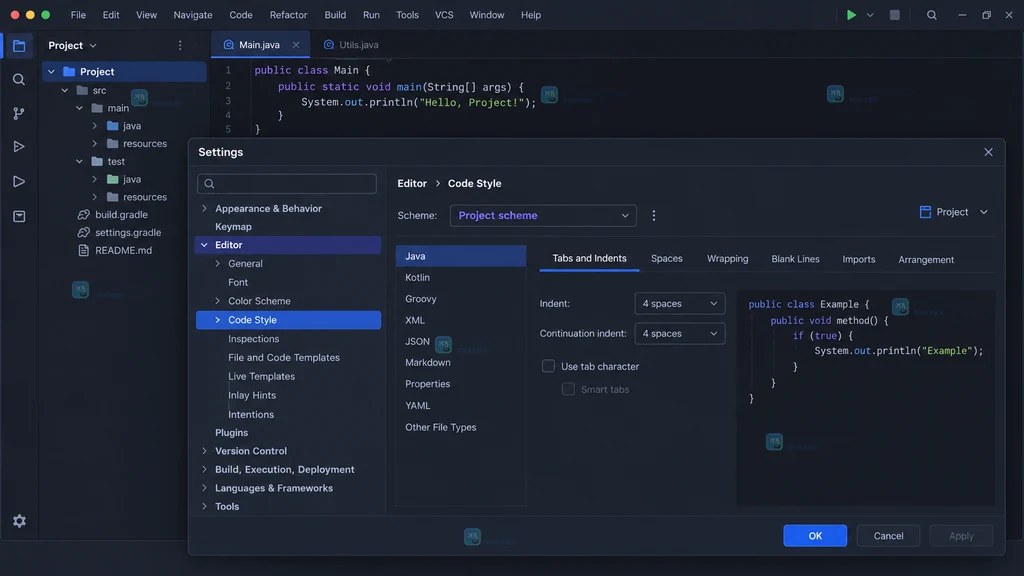The width and height of the screenshot is (1024, 576).
Task: Collapse the src folder in project tree
Action: coord(65,90)
